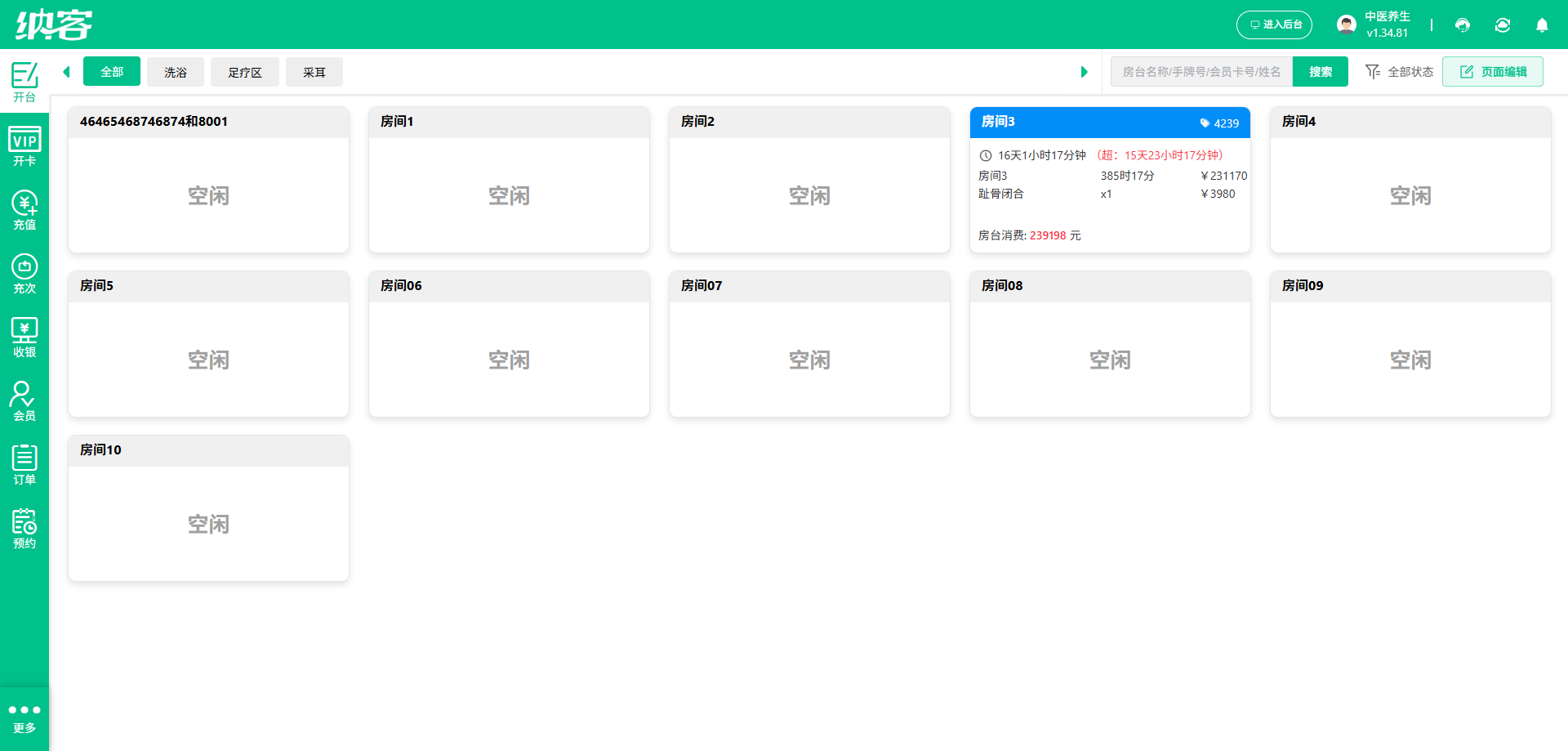Viewport: 1568px width, 751px height.
Task: Click the notification bell icon
Action: pyautogui.click(x=1542, y=25)
